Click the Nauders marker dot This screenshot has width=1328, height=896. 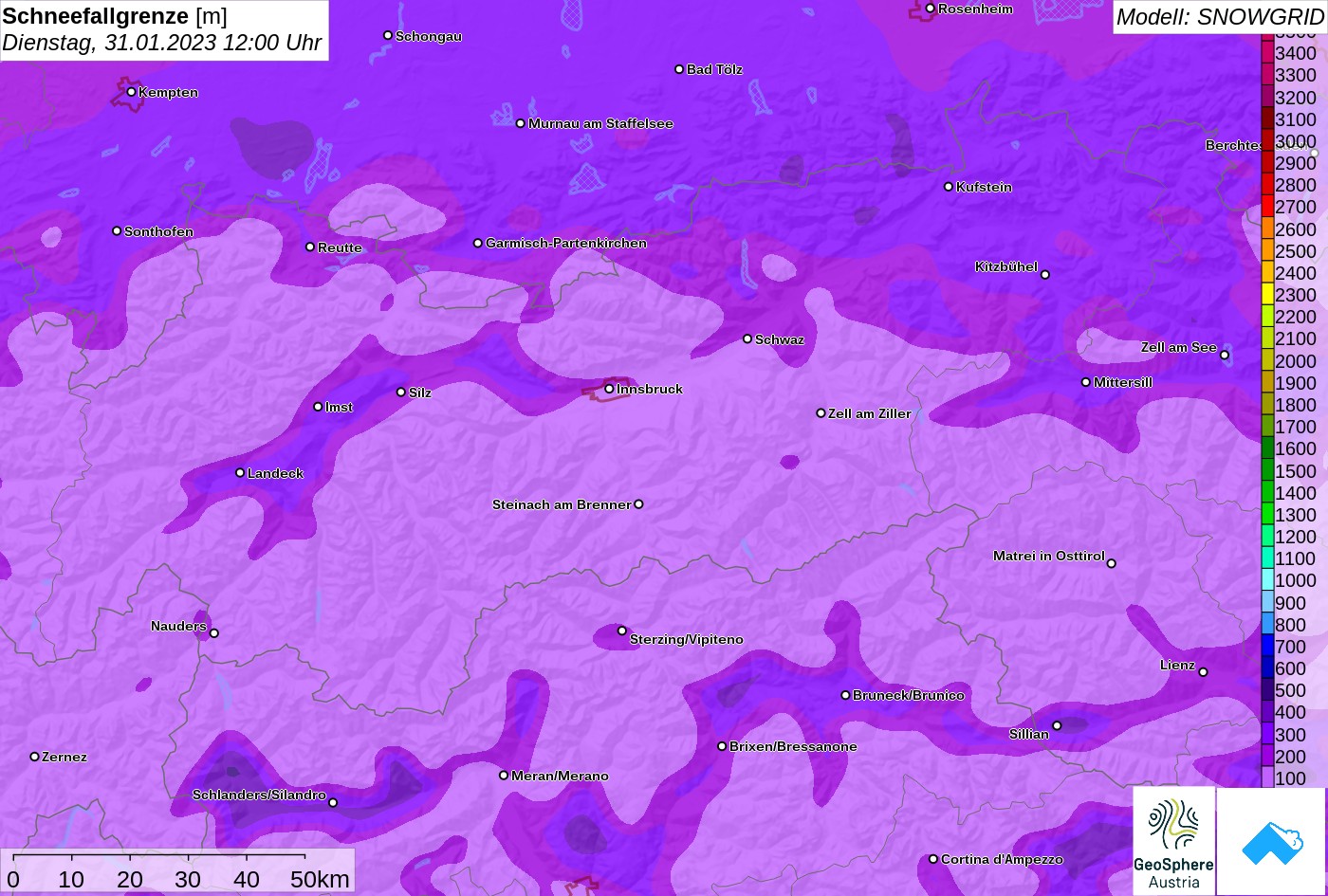coord(213,633)
